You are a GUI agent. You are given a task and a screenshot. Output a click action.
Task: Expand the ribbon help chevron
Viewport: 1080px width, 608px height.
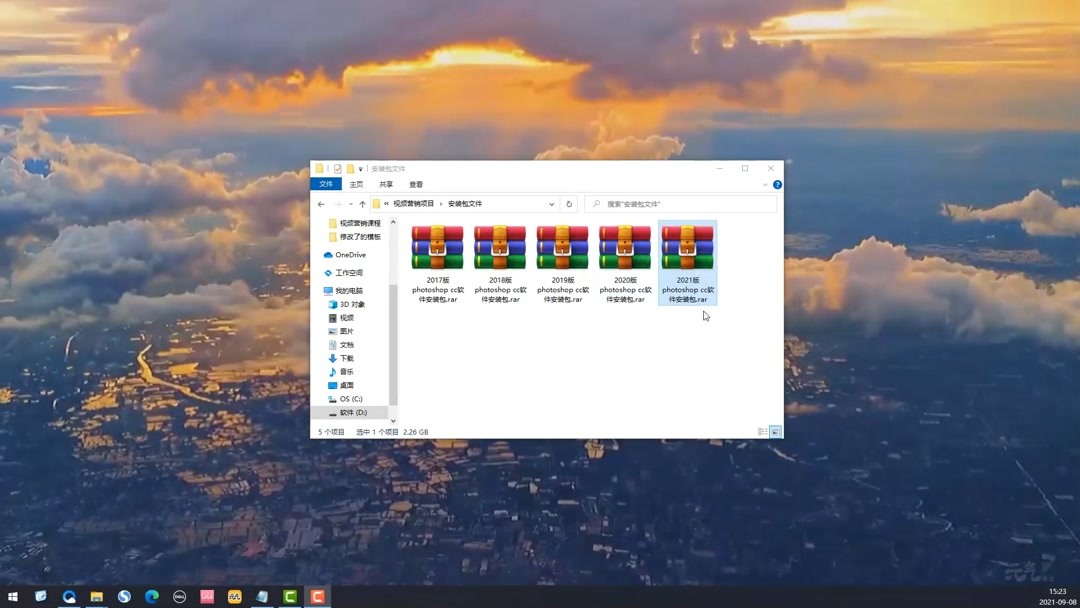[766, 184]
